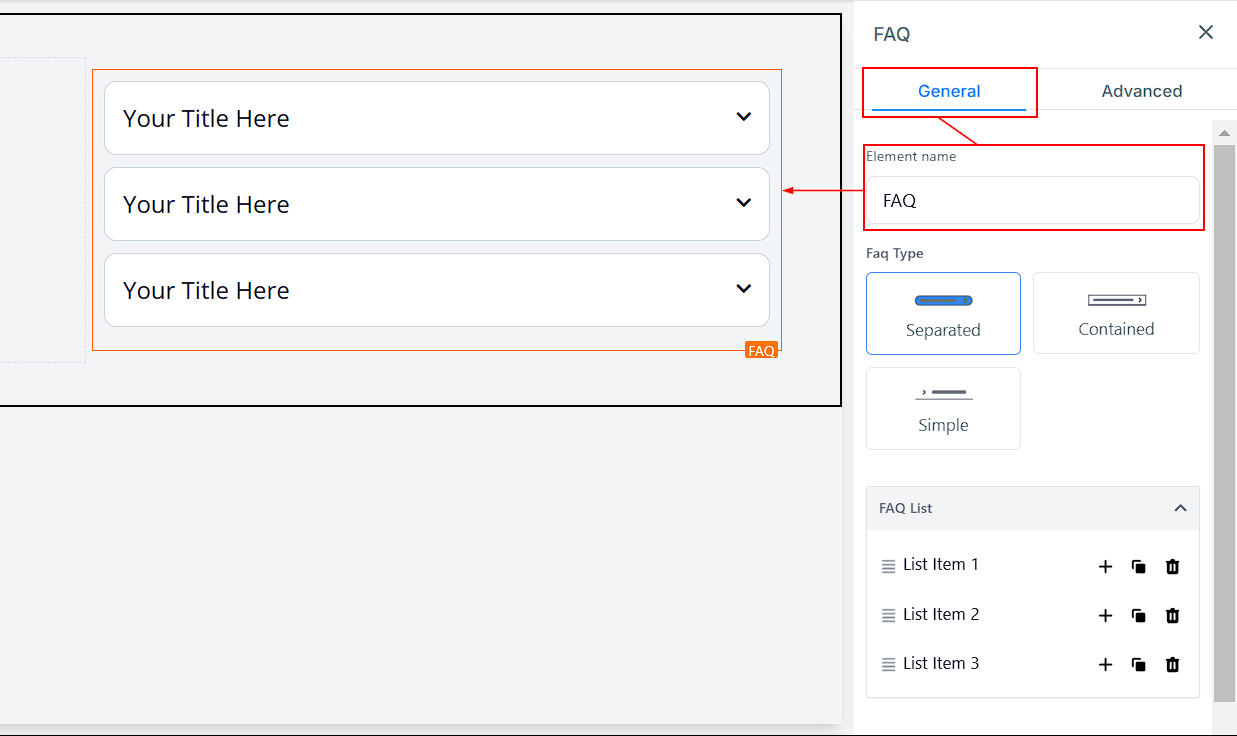Click the orange FAQ element label
This screenshot has height=736, width=1237.
(761, 350)
